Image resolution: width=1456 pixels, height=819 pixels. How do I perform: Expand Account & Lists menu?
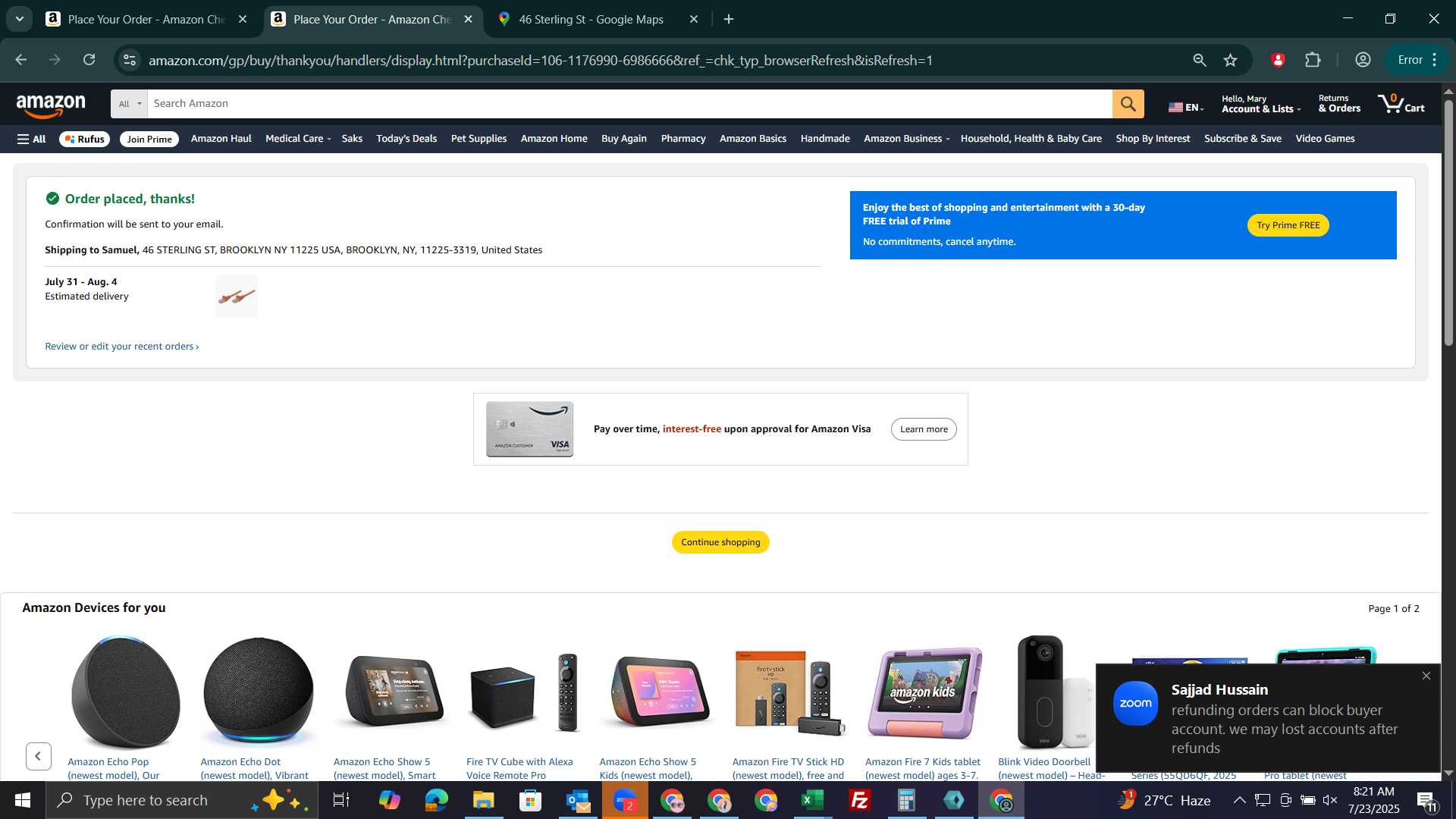(x=1260, y=104)
